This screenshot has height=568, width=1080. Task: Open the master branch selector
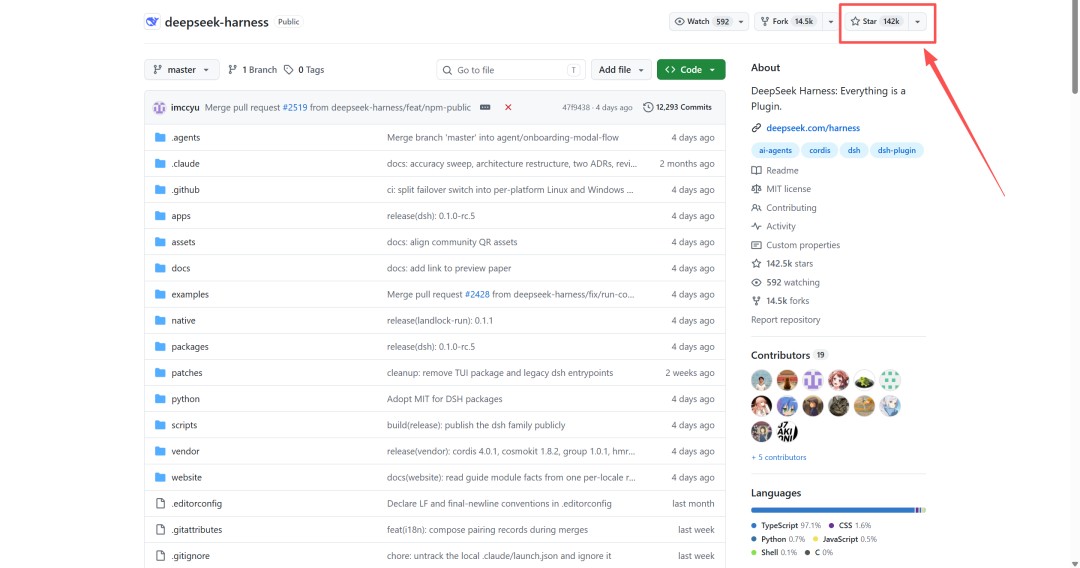[182, 70]
